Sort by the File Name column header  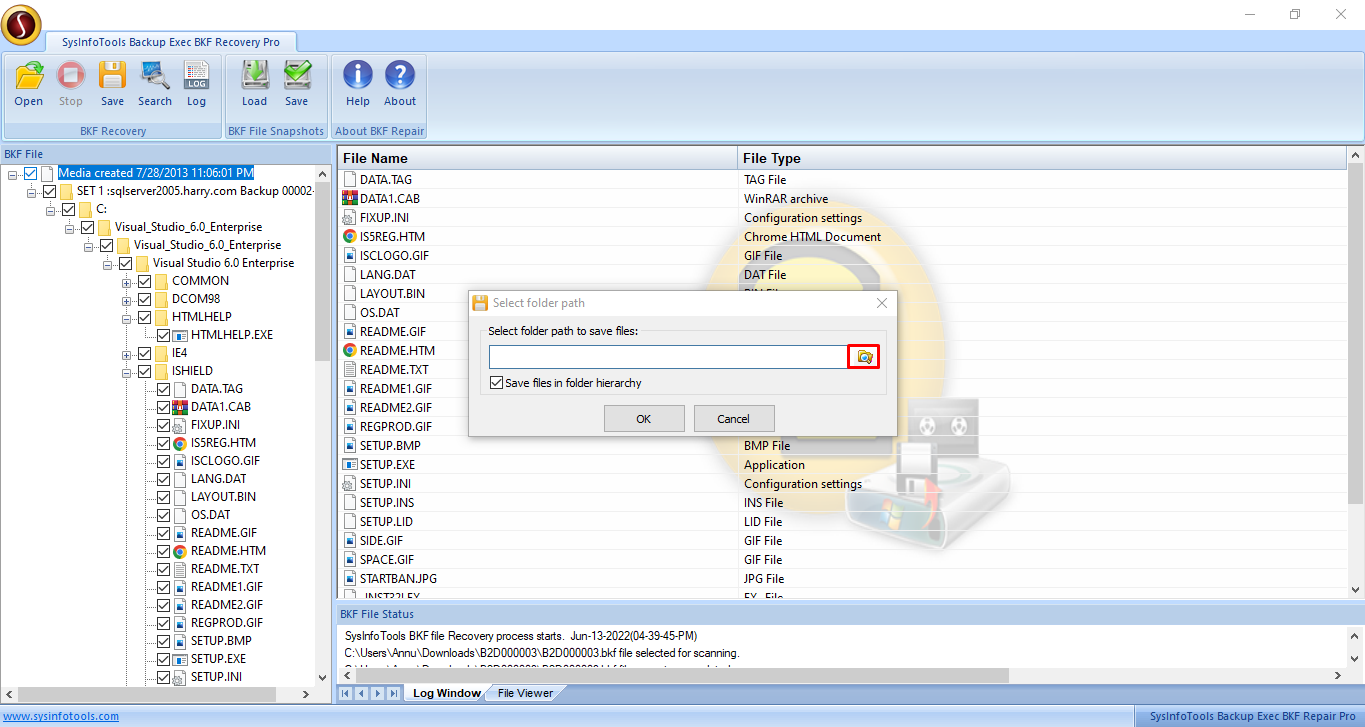click(x=538, y=158)
